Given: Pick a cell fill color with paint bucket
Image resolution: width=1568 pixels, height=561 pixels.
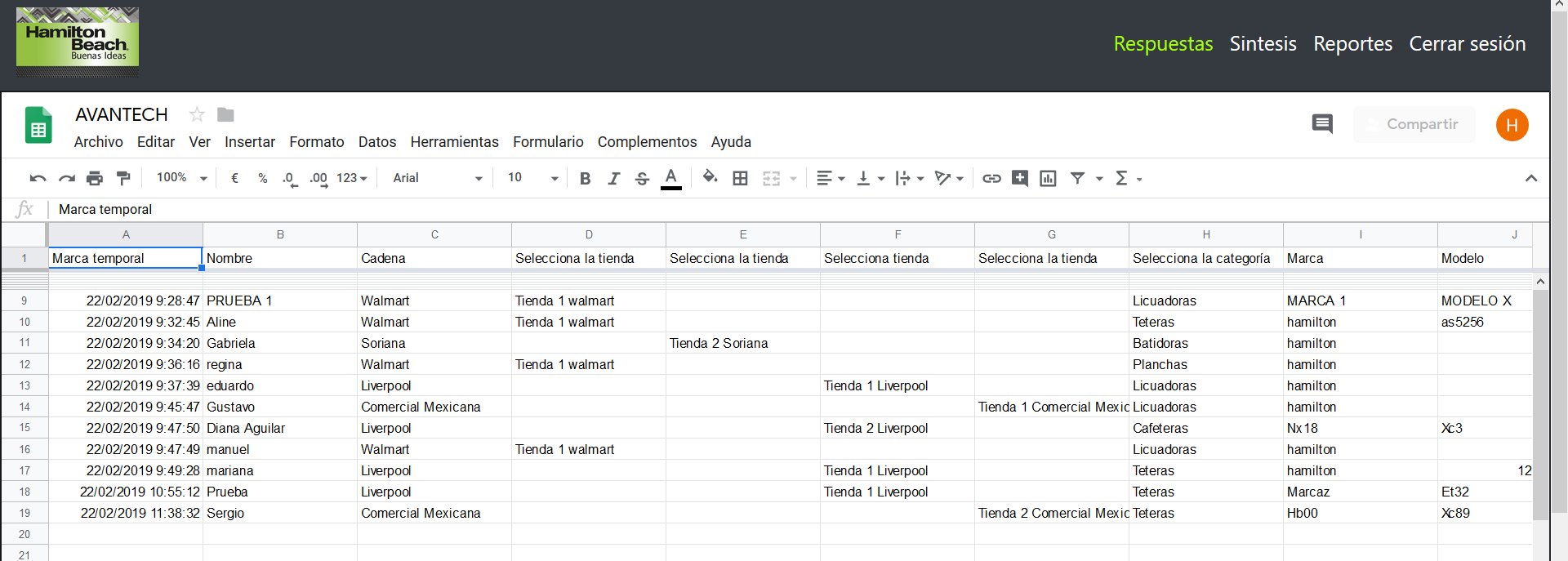Looking at the screenshot, I should click(710, 177).
